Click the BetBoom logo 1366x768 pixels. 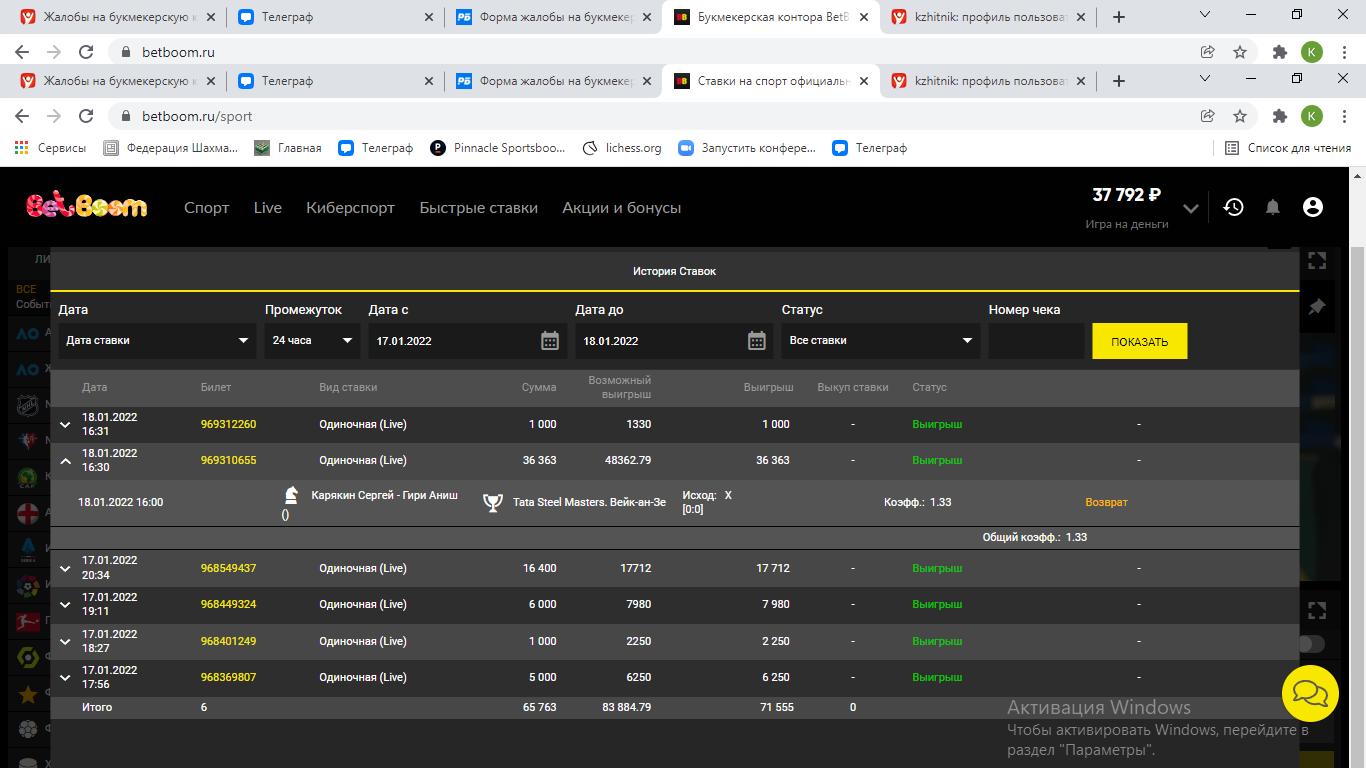point(87,207)
